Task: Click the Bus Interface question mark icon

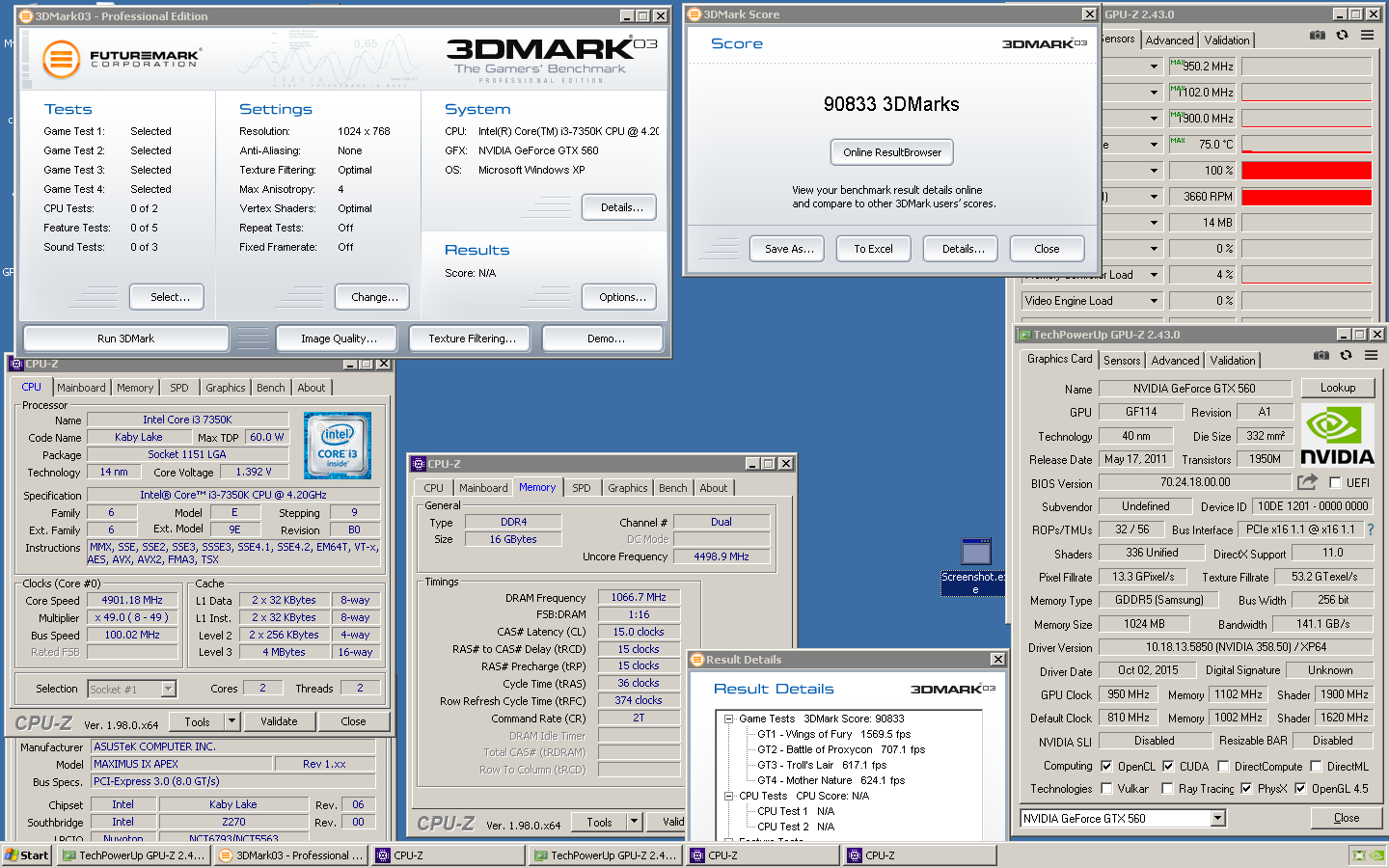Action: [1371, 529]
